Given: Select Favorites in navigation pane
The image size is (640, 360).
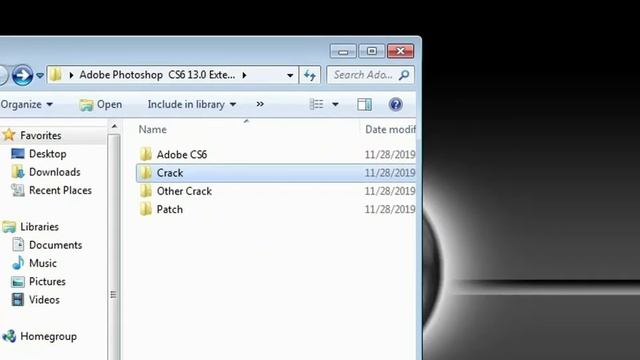Looking at the screenshot, I should point(41,136).
